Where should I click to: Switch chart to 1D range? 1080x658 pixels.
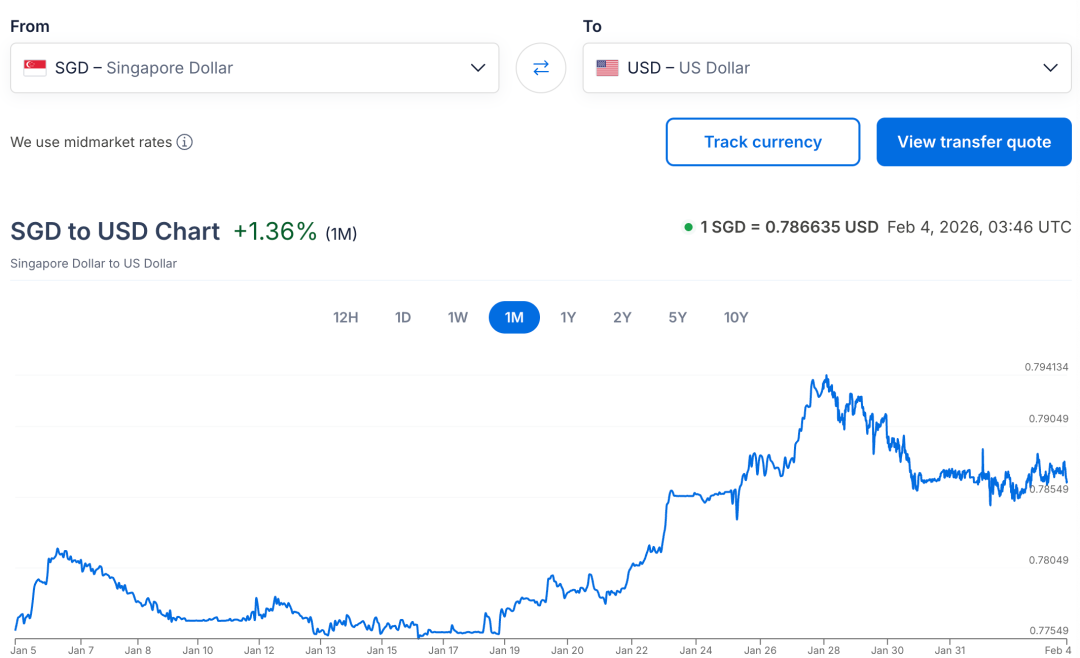[403, 318]
